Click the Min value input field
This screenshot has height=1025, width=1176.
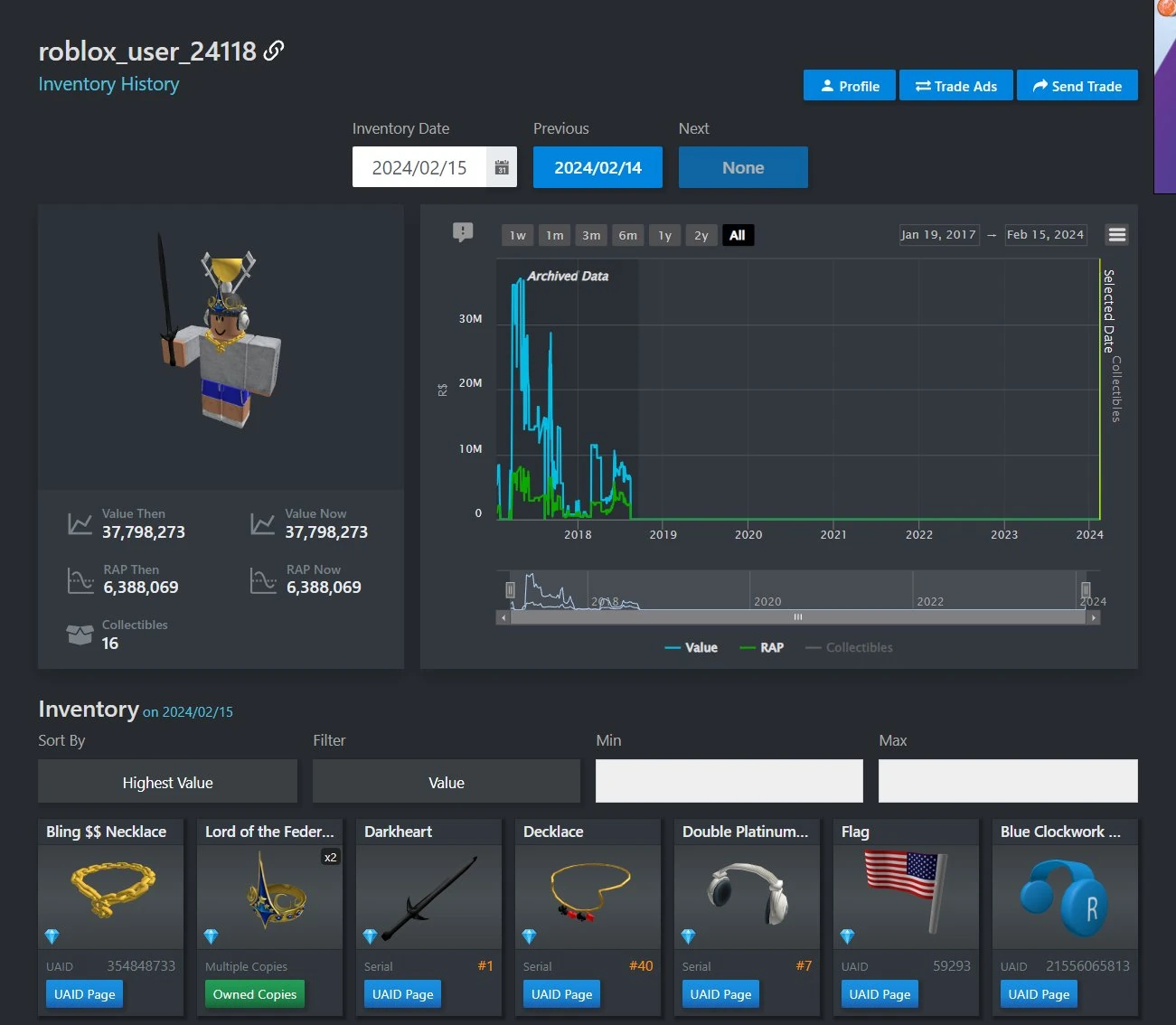coord(729,781)
